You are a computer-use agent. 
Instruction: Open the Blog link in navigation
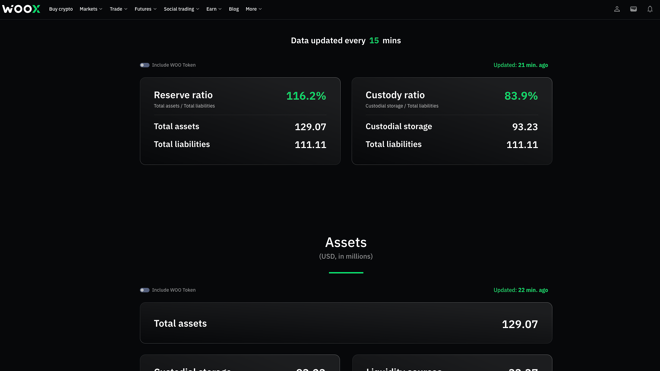(234, 9)
